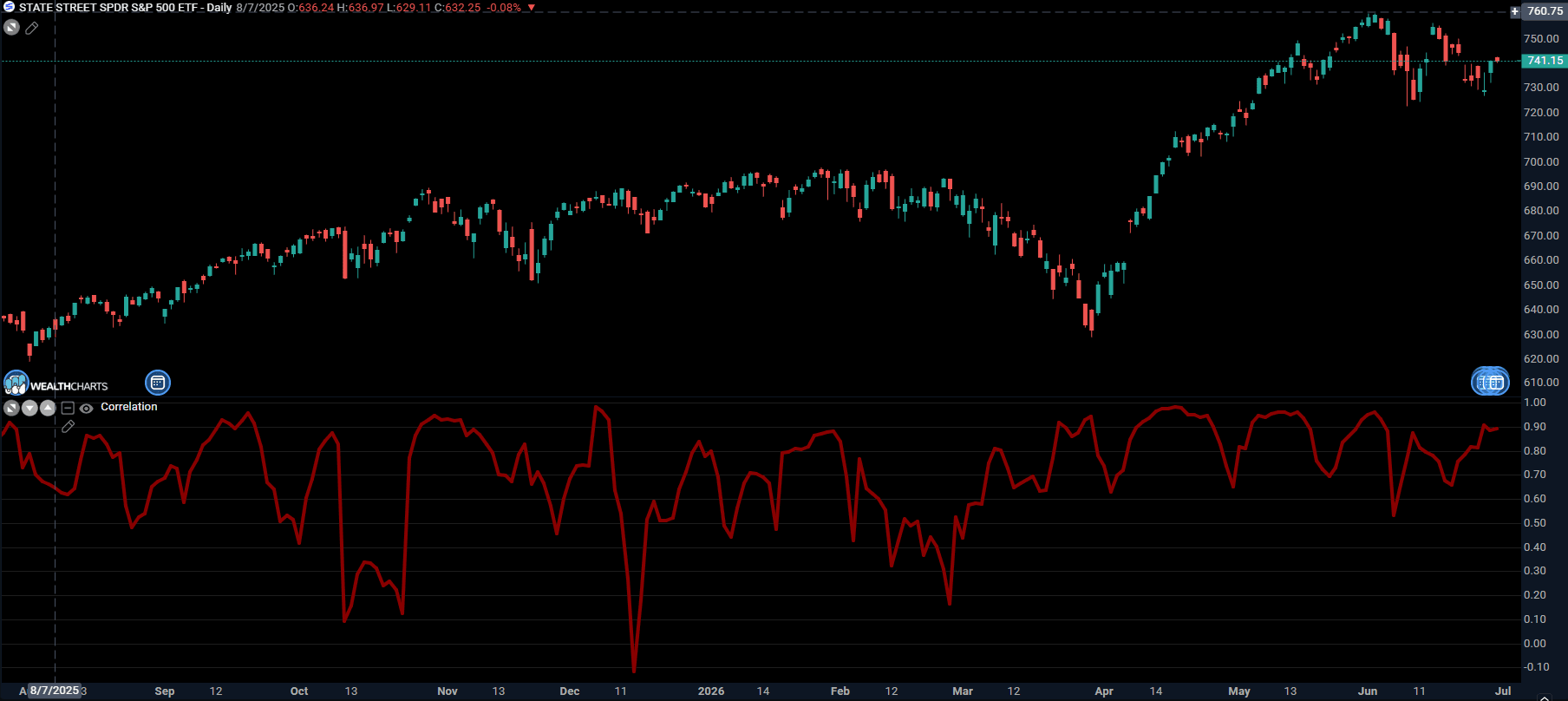Click the 0.50 correlation axis label
1568x701 pixels.
tap(1535, 523)
